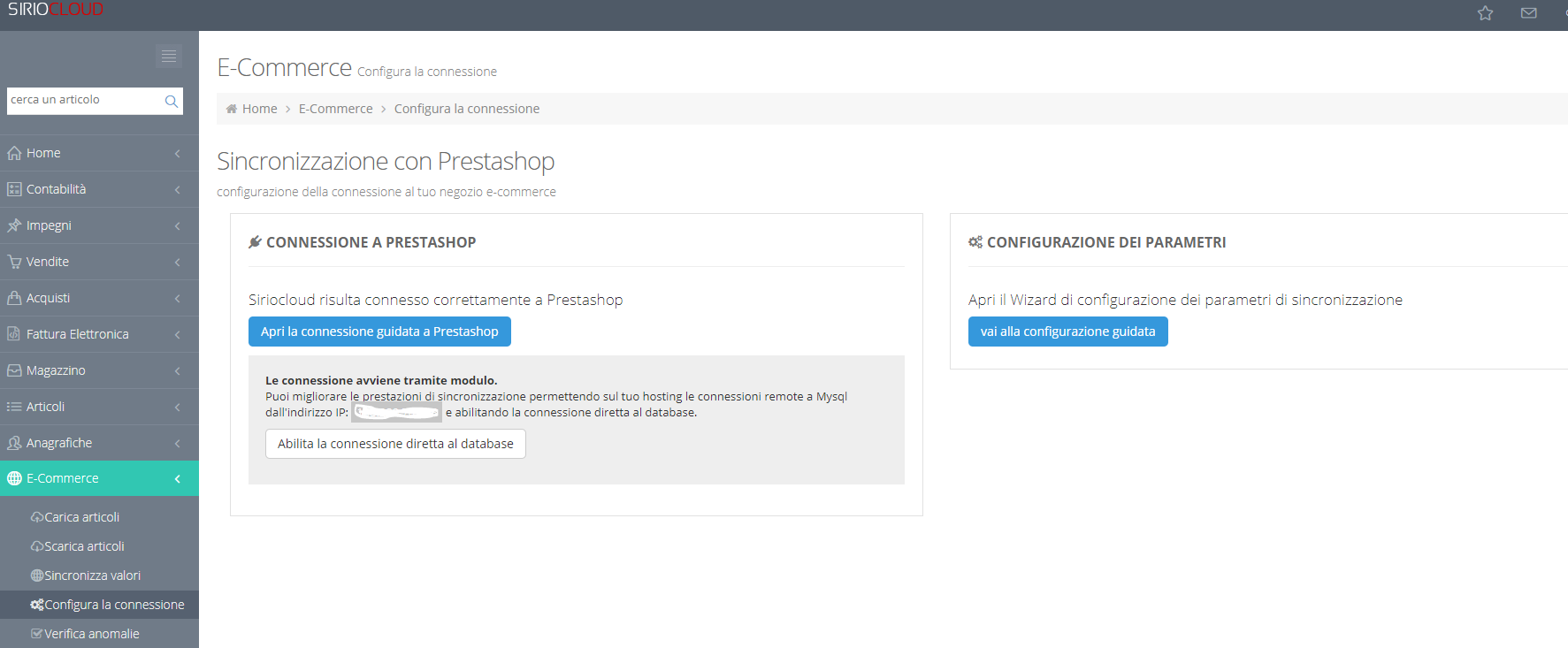This screenshot has height=648, width=1568.
Task: Expand the Anagrafiche menu chevron
Action: (x=178, y=444)
